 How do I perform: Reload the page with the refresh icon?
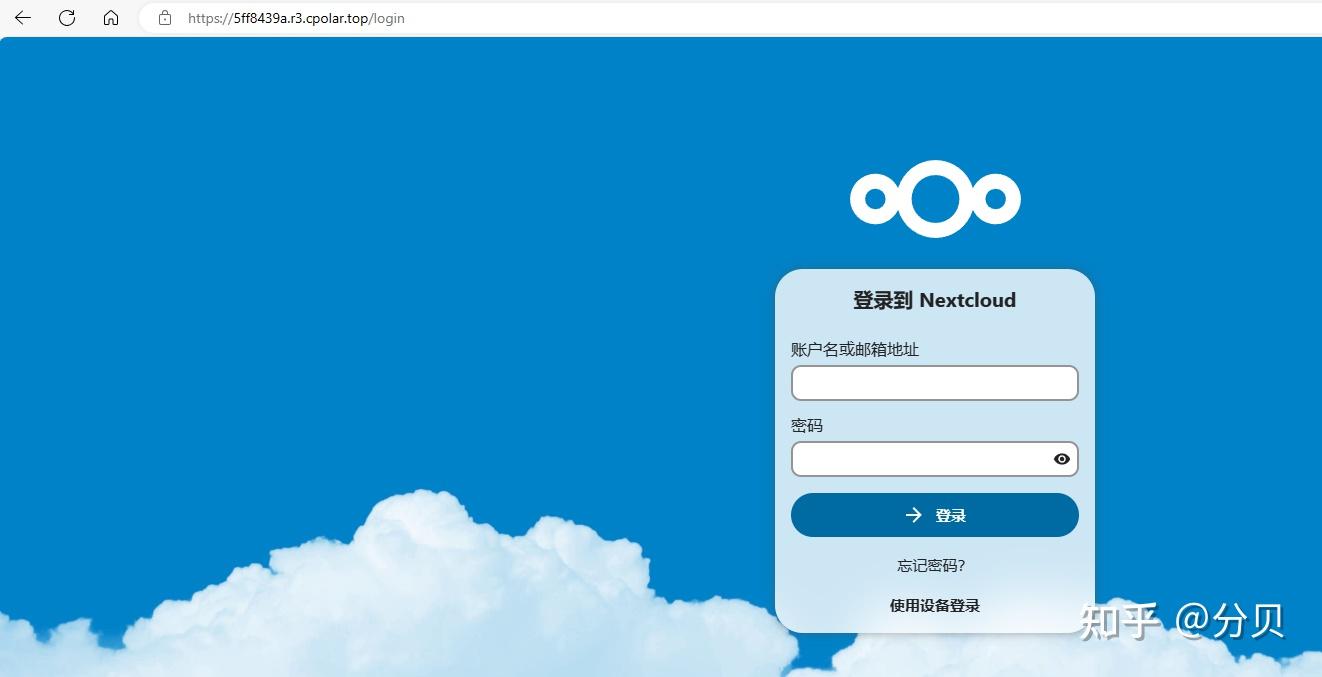pyautogui.click(x=66, y=17)
